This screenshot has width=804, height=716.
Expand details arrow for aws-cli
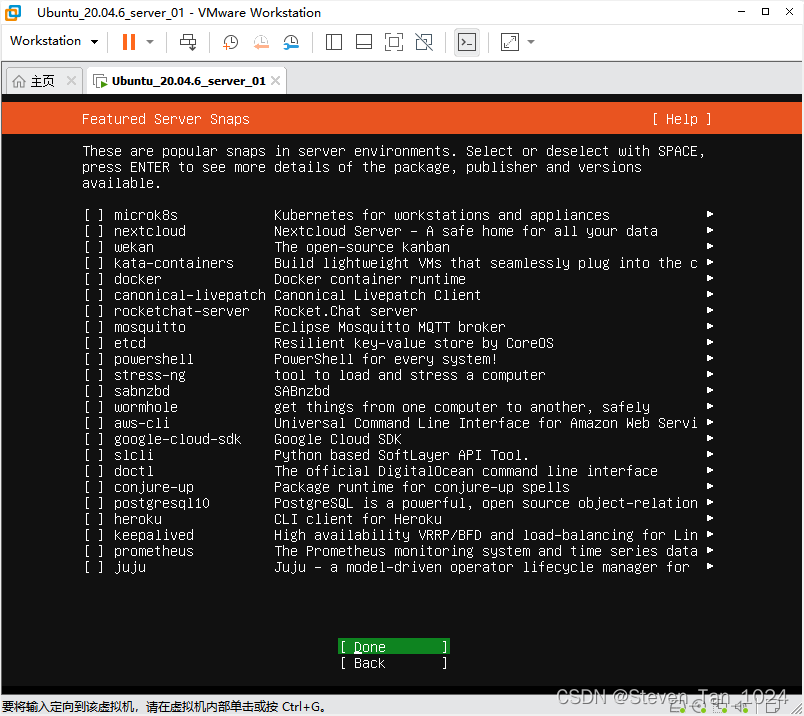[x=710, y=422]
